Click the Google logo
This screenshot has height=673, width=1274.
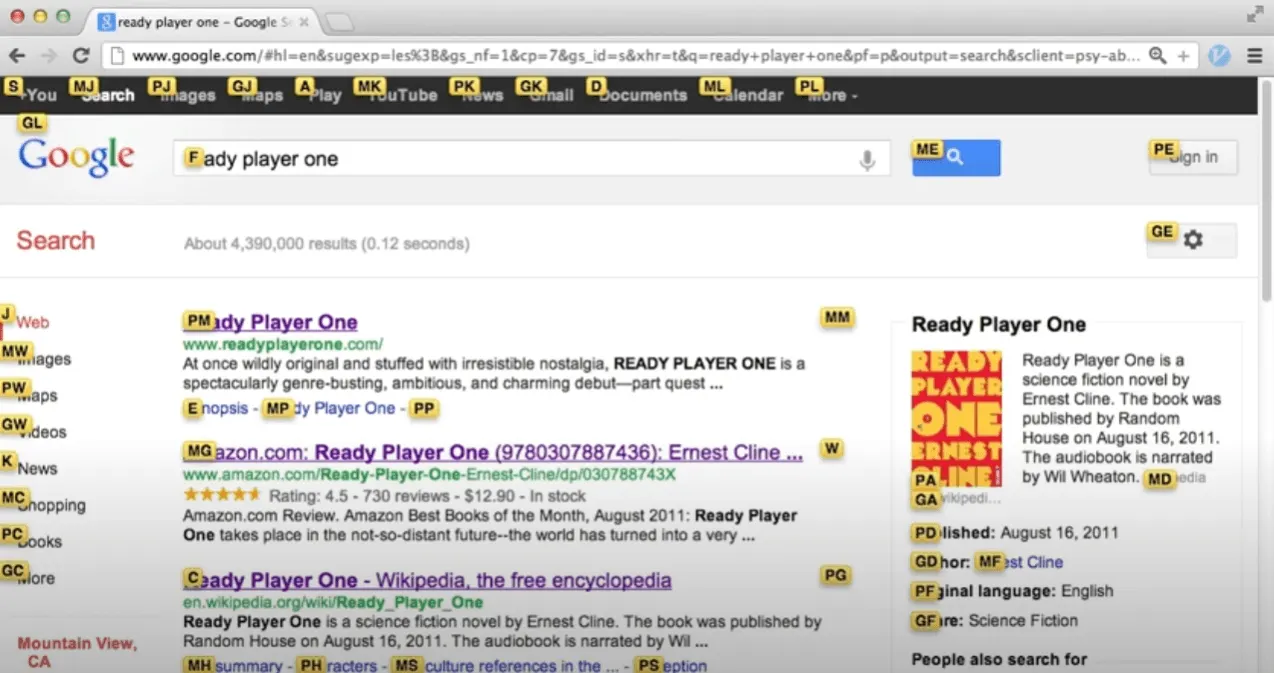76,158
